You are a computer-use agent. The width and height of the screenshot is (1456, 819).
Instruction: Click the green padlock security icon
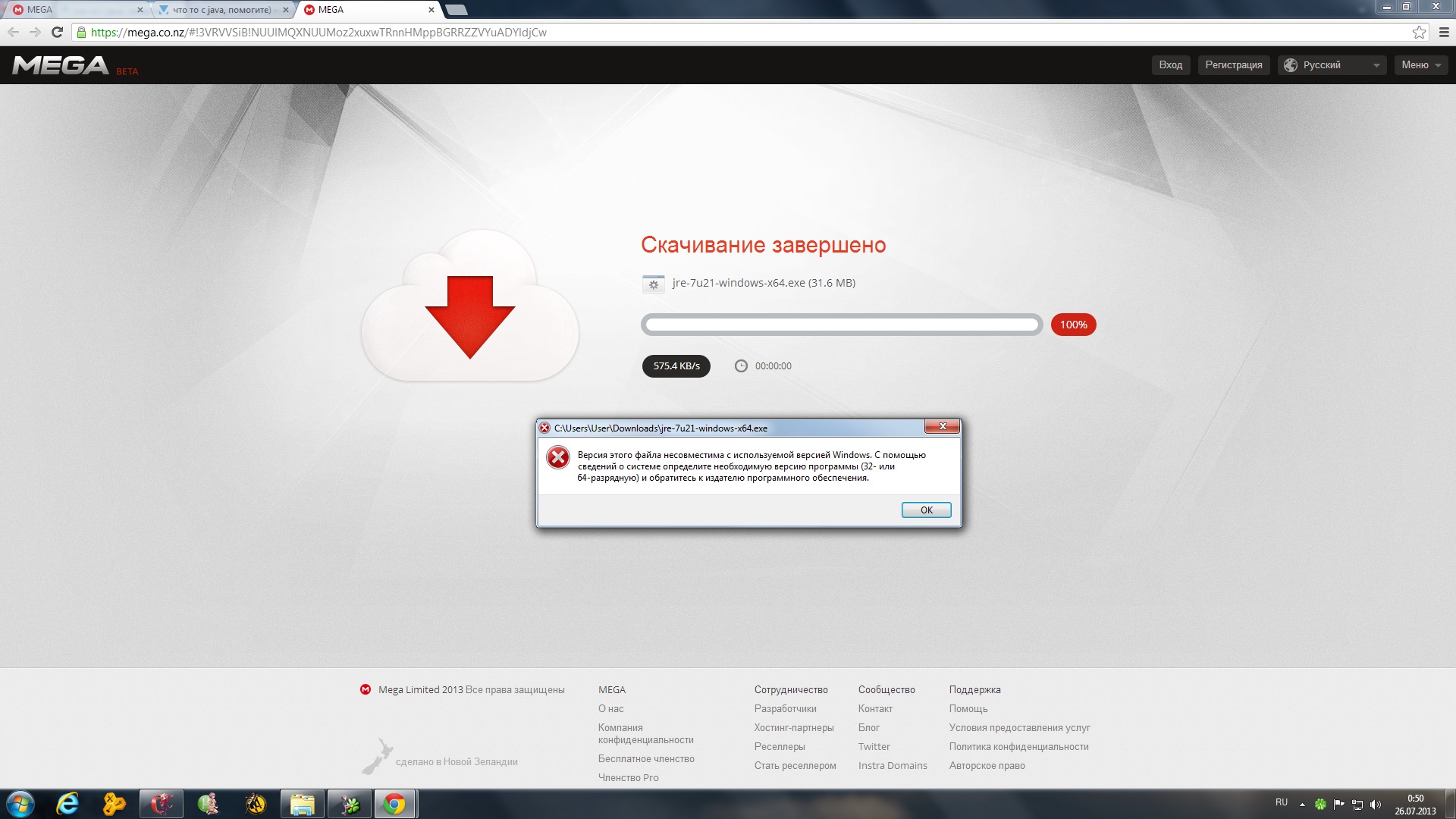click(81, 32)
